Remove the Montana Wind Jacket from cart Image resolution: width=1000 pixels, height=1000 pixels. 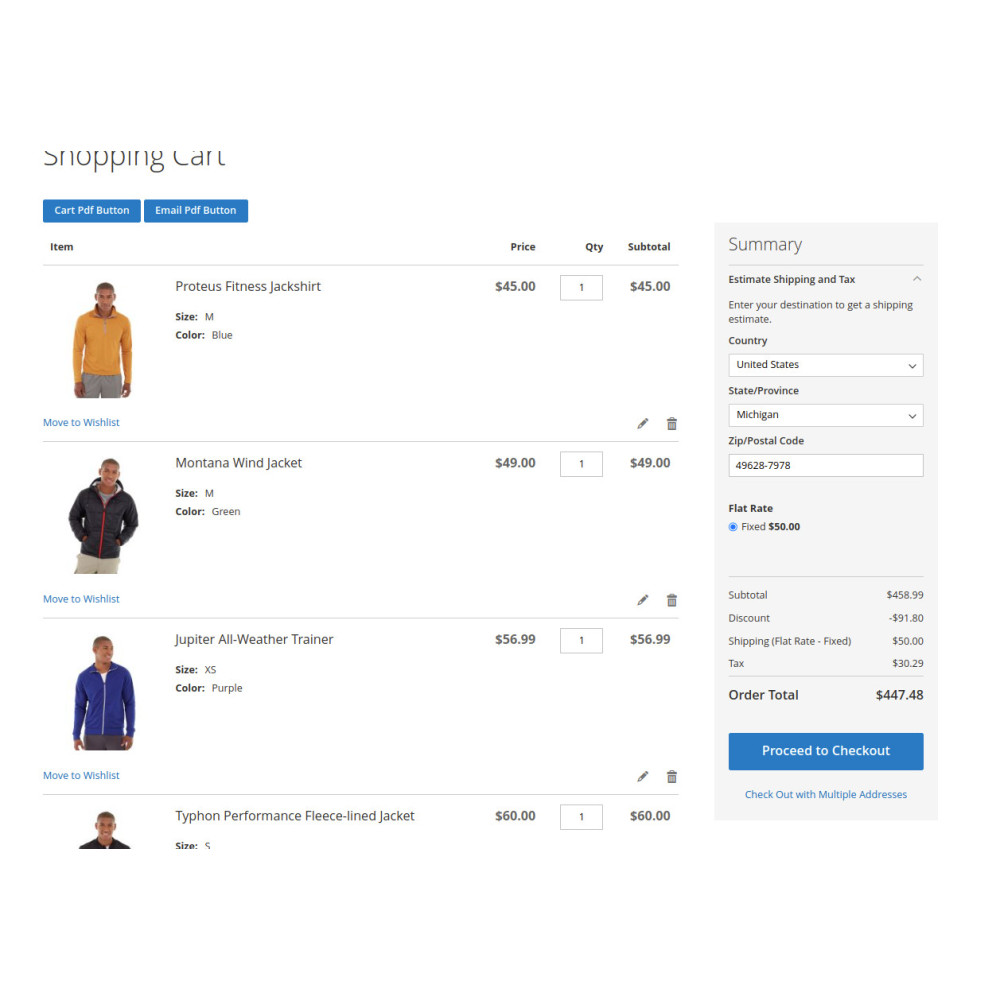[672, 600]
